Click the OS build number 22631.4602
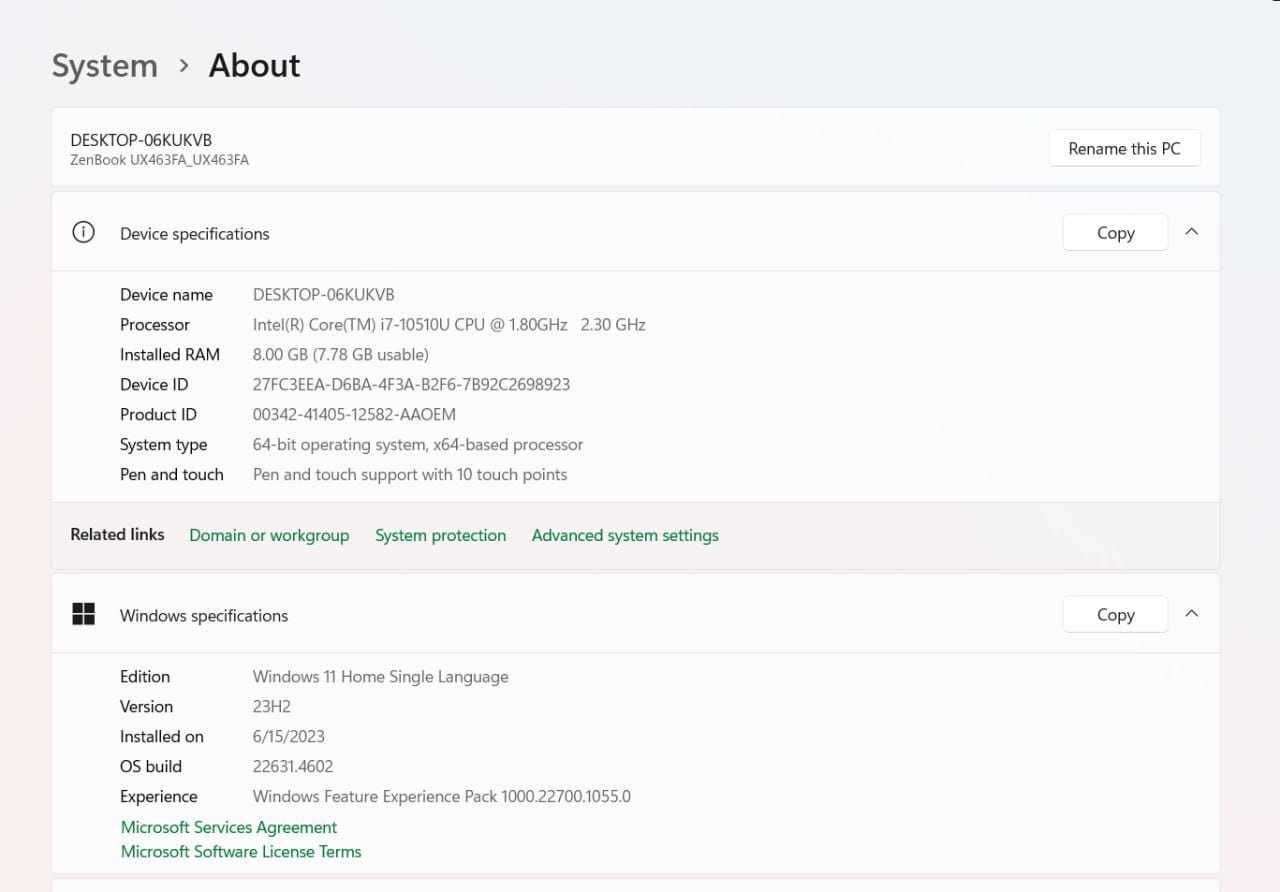The width and height of the screenshot is (1280, 892). [293, 766]
